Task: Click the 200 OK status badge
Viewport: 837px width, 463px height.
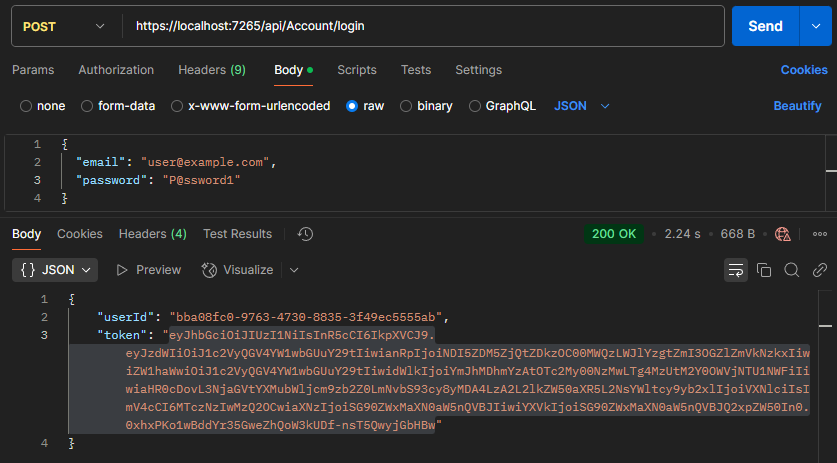Action: coord(614,234)
